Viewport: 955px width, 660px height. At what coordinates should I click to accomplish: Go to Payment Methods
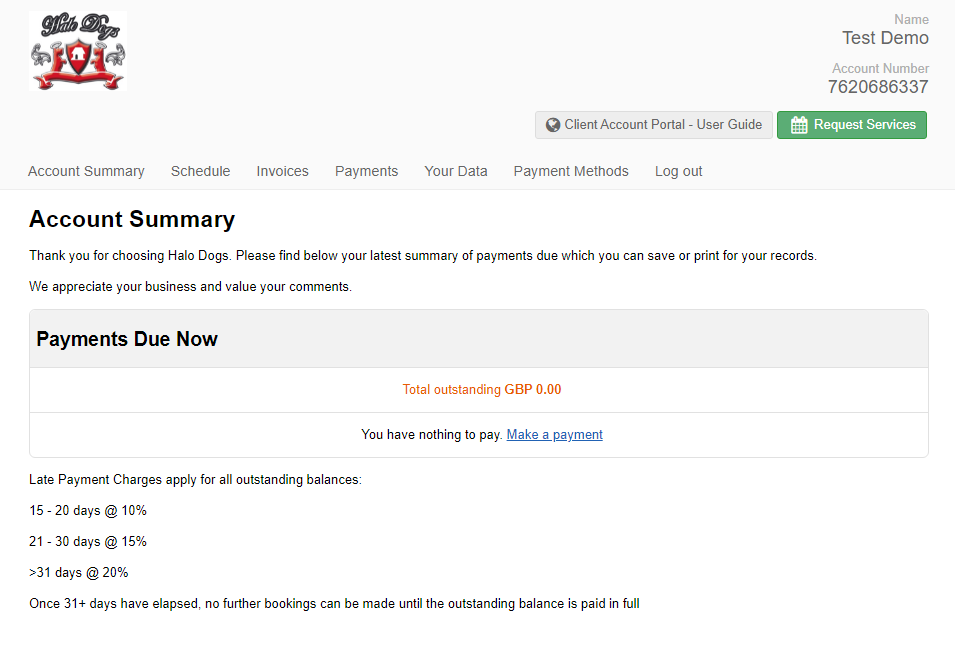[571, 171]
